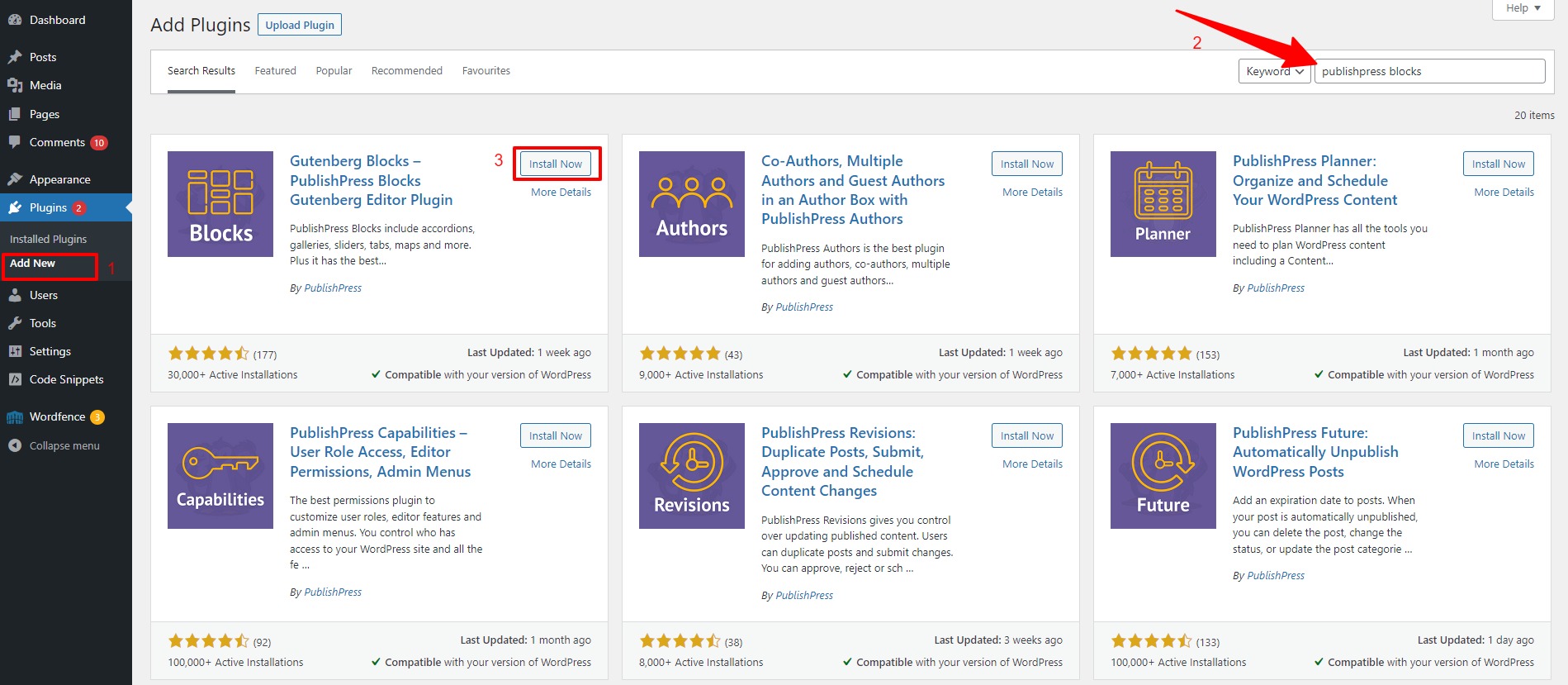1568x685 pixels.
Task: Open Gutenberg Blocks plugin title link
Action: click(x=371, y=180)
